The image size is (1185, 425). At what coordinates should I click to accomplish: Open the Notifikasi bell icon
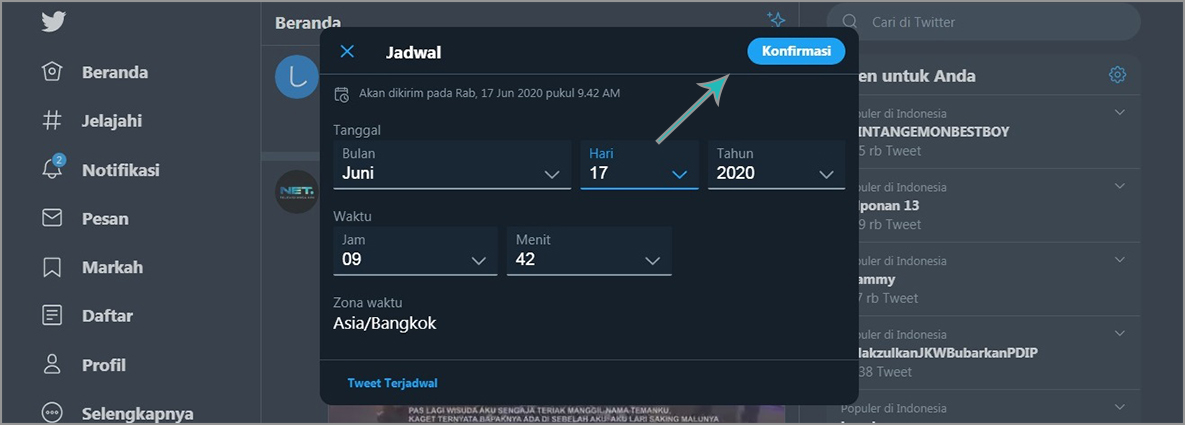[53, 169]
